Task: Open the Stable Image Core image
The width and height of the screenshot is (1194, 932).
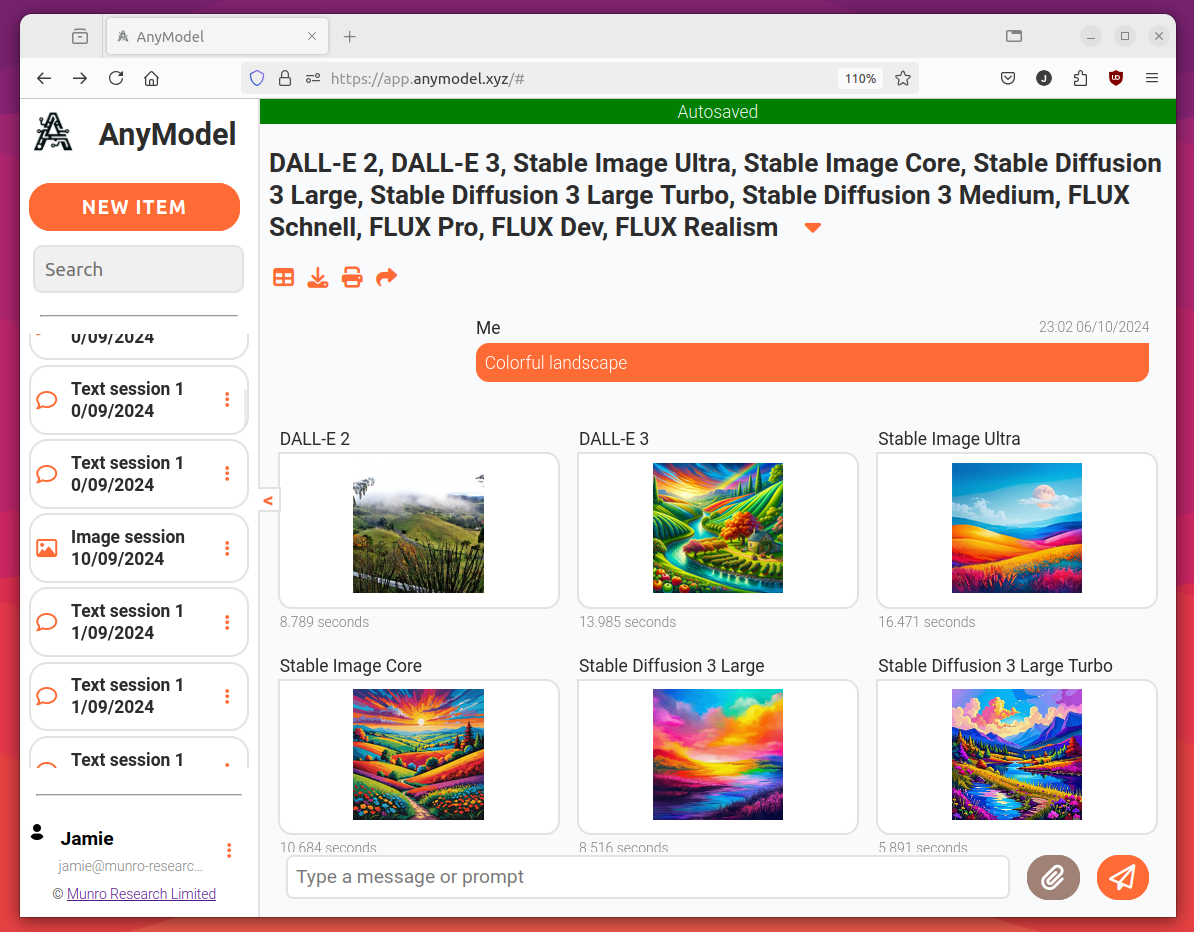Action: (419, 757)
